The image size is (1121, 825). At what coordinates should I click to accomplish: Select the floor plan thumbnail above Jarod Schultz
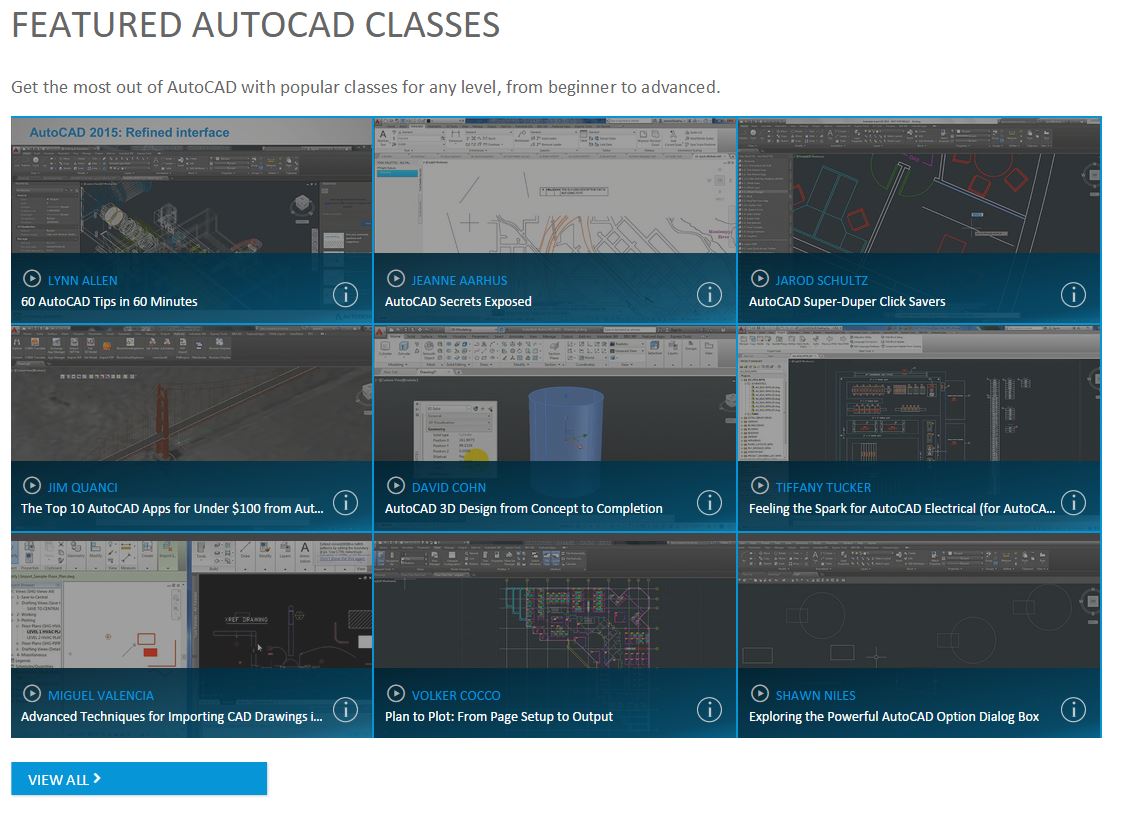919,185
